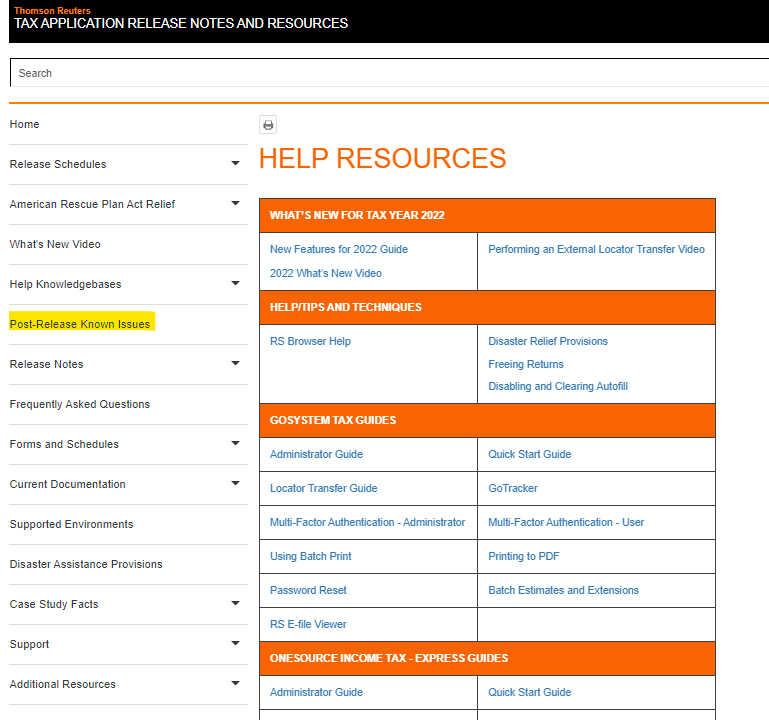Select Forms and Schedules menu label
This screenshot has width=769, height=720.
tap(64, 444)
